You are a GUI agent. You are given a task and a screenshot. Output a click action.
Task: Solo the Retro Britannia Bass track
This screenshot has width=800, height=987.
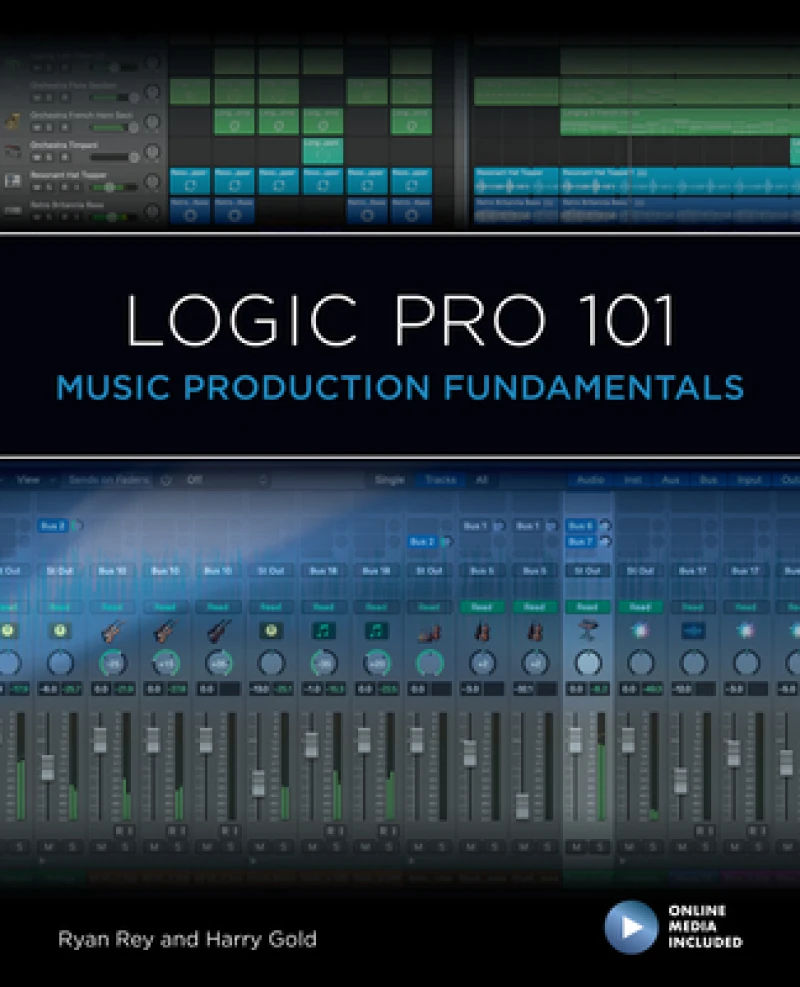47,217
